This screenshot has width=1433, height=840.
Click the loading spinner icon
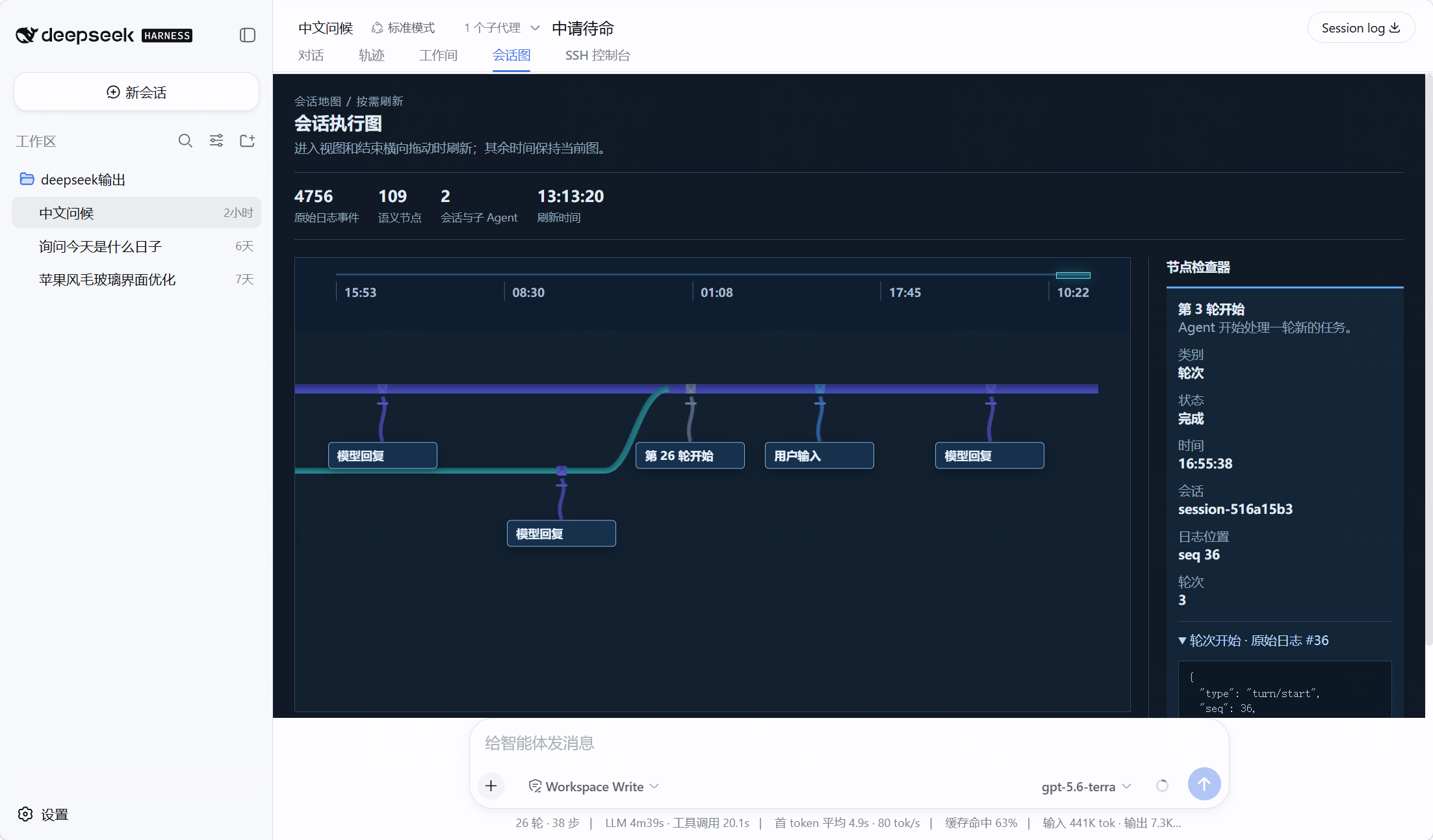coord(1162,786)
